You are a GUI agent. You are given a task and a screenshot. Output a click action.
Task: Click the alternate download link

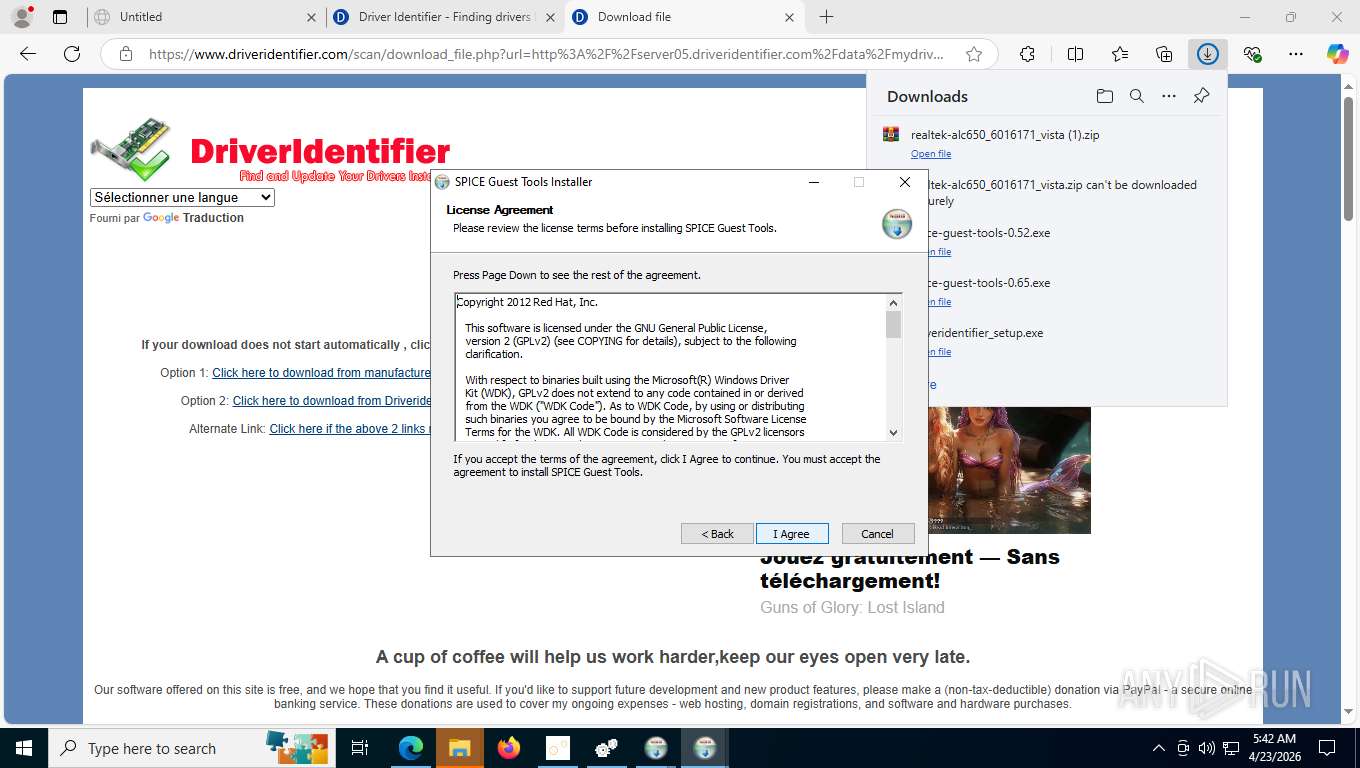(350, 429)
